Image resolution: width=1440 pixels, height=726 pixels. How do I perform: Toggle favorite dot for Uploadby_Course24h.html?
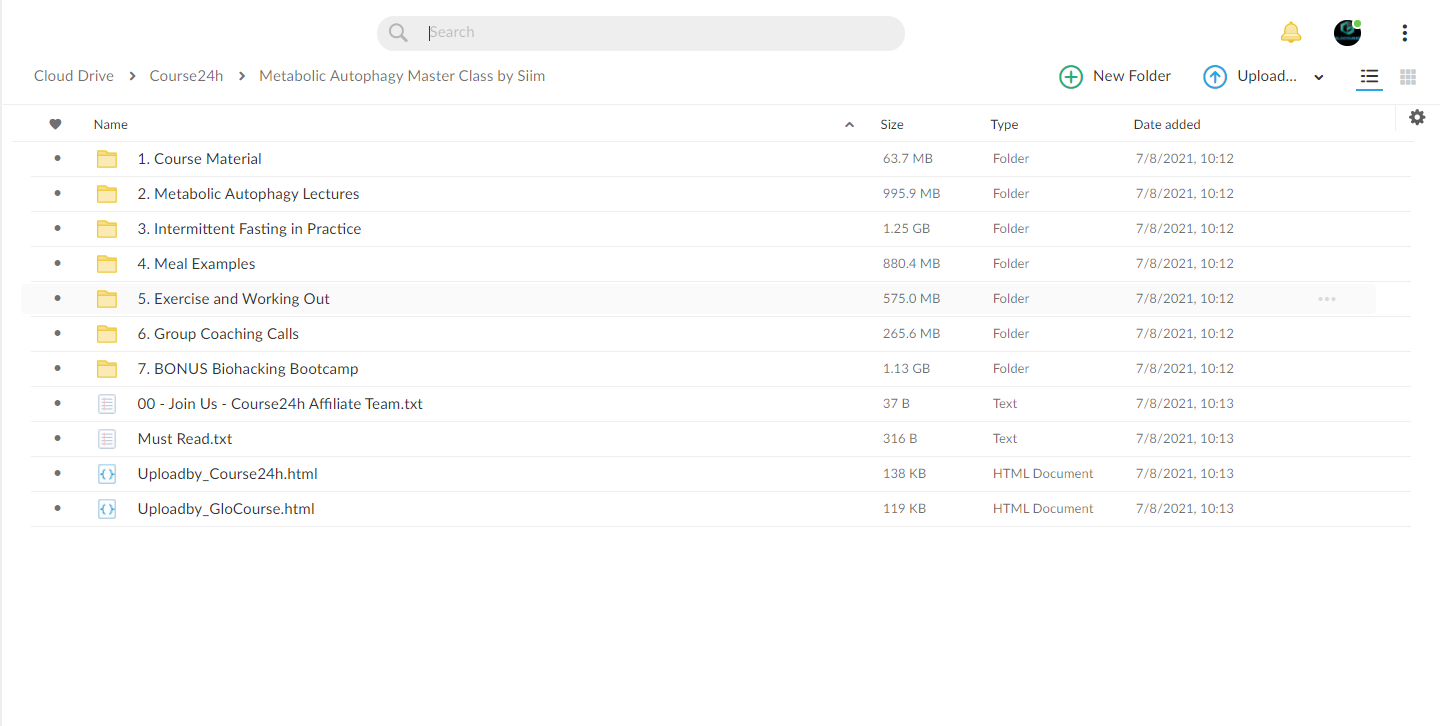[x=57, y=474]
